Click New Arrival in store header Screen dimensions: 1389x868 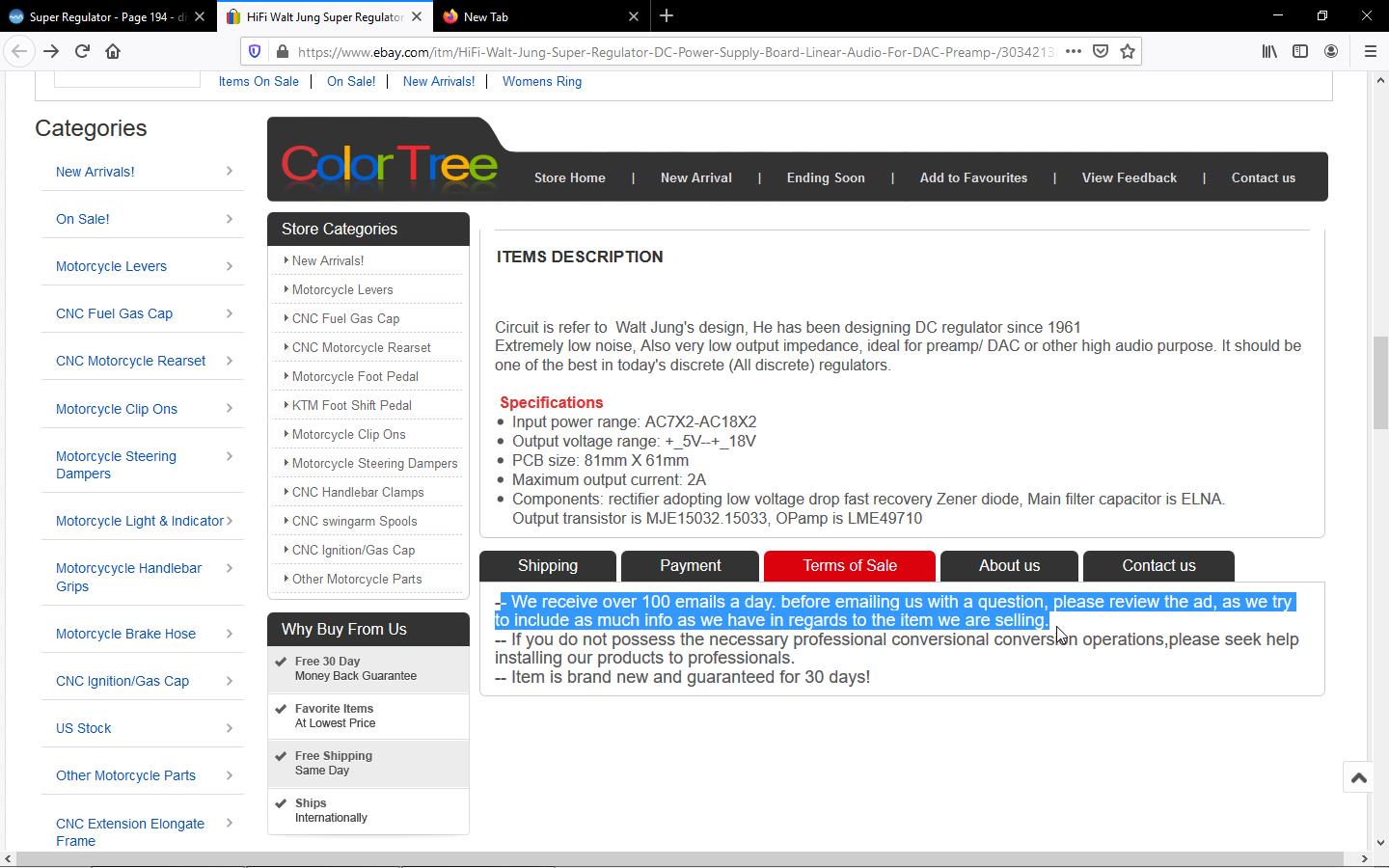pyautogui.click(x=696, y=177)
